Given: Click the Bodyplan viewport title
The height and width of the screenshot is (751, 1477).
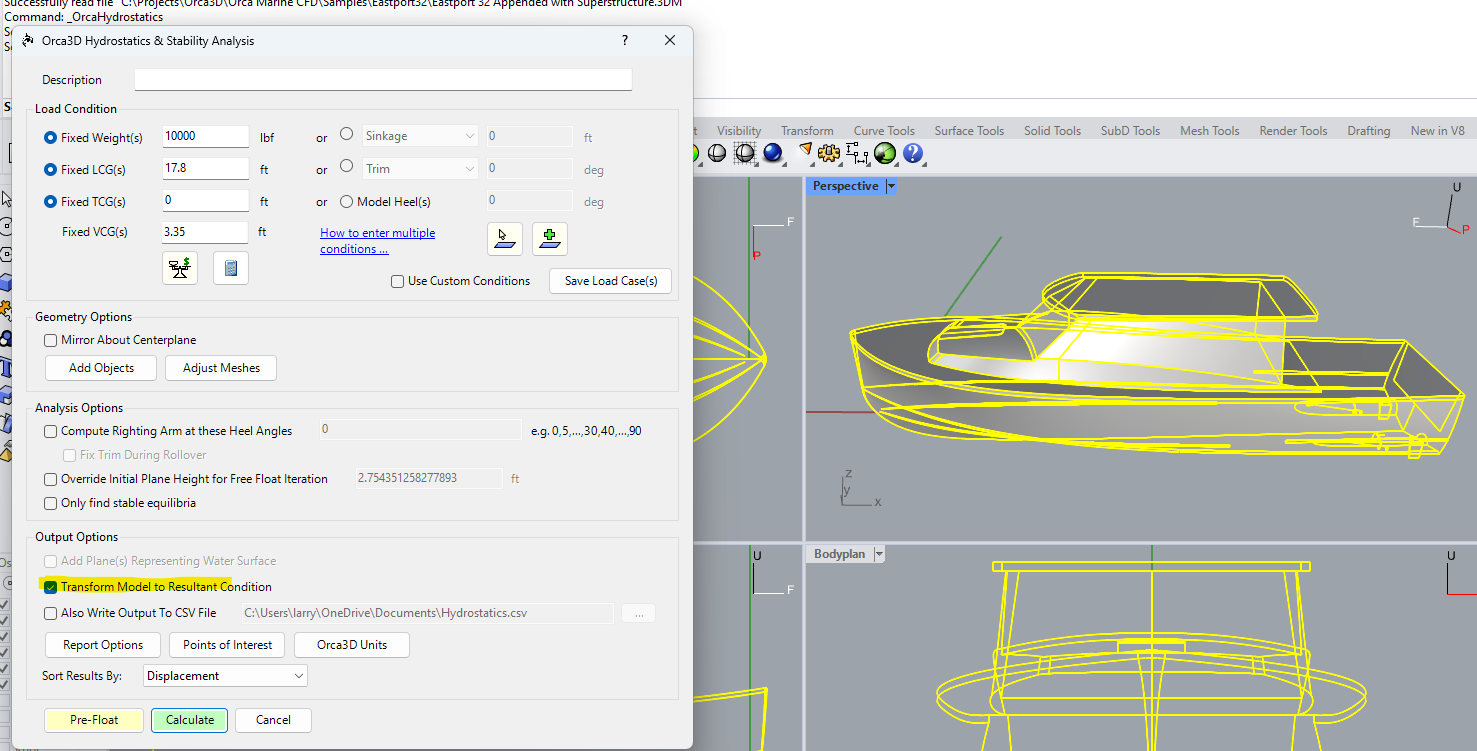Looking at the screenshot, I should tap(839, 554).
